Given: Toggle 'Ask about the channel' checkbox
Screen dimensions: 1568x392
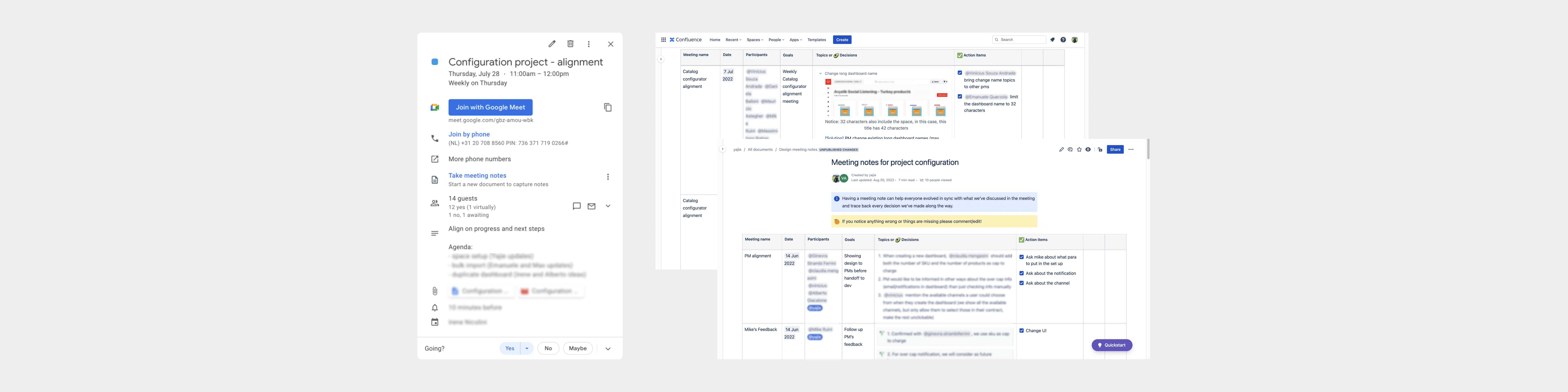Looking at the screenshot, I should [1021, 283].
